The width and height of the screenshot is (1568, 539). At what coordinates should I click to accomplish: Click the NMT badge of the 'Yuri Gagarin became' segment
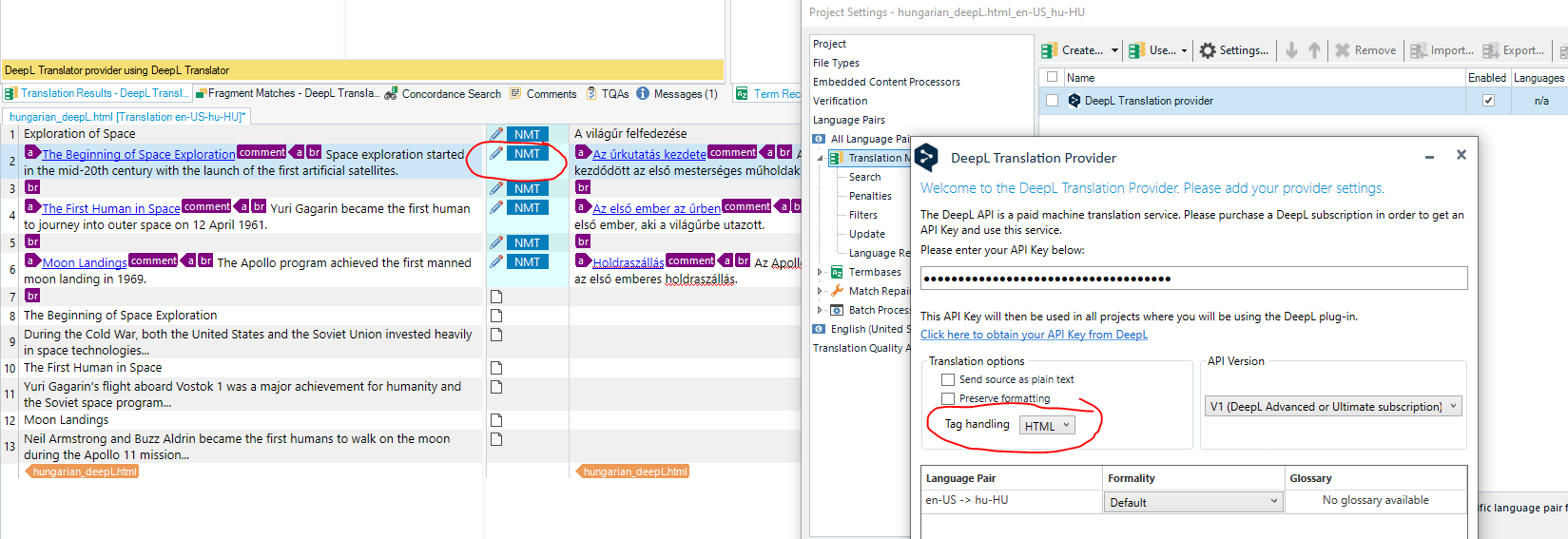[x=528, y=207]
